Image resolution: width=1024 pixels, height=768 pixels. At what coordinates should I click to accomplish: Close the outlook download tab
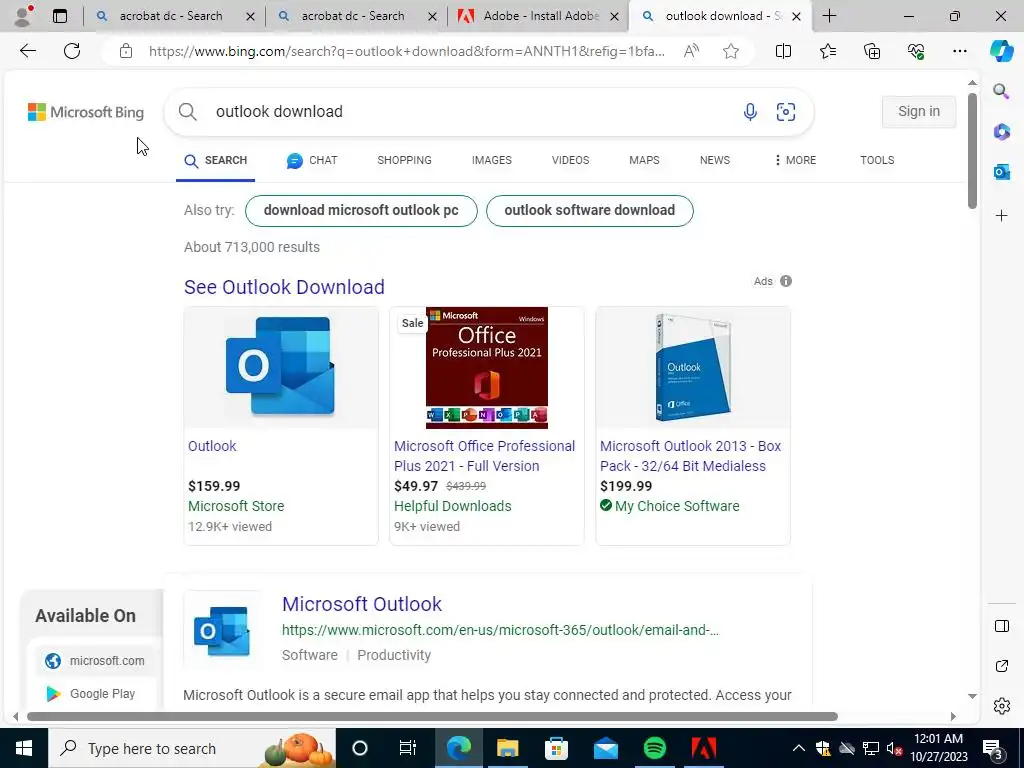click(x=796, y=16)
